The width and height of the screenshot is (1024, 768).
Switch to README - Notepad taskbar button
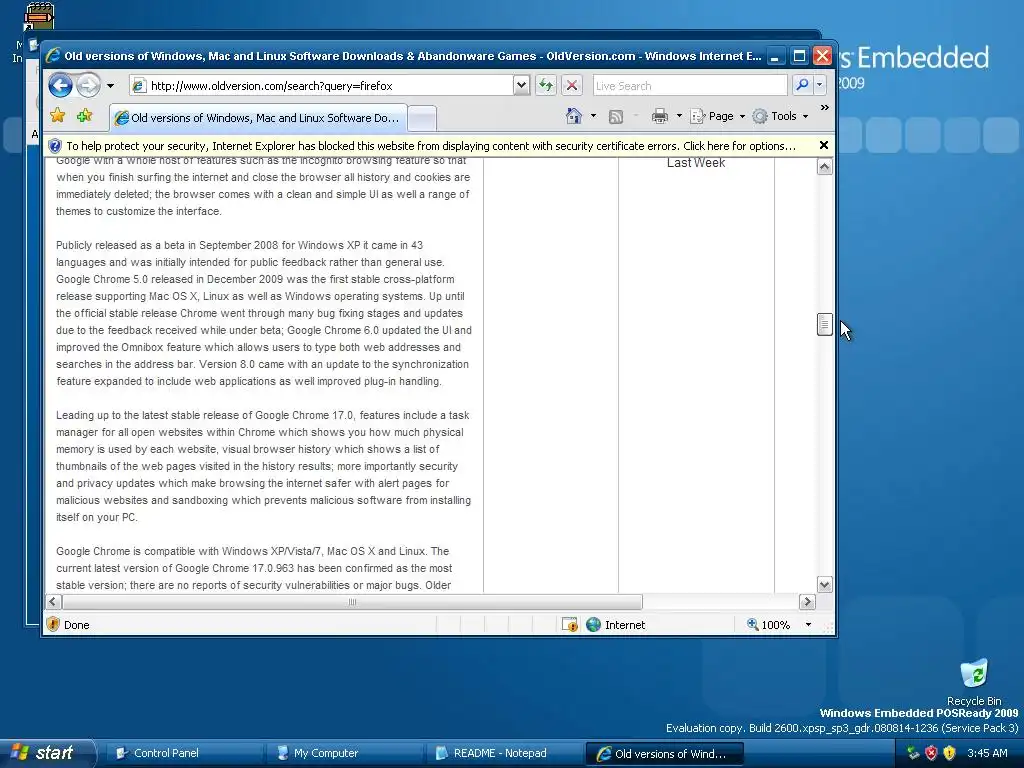(505, 753)
